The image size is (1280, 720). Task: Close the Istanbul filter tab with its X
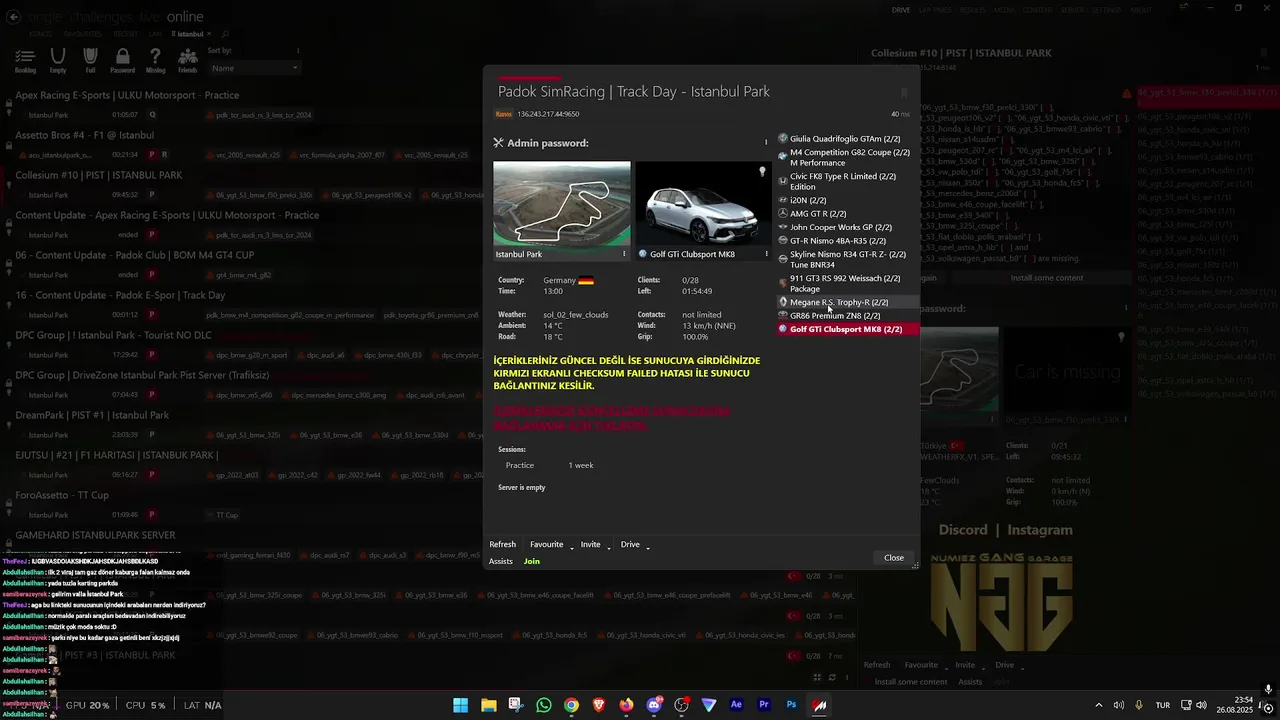[x=211, y=34]
